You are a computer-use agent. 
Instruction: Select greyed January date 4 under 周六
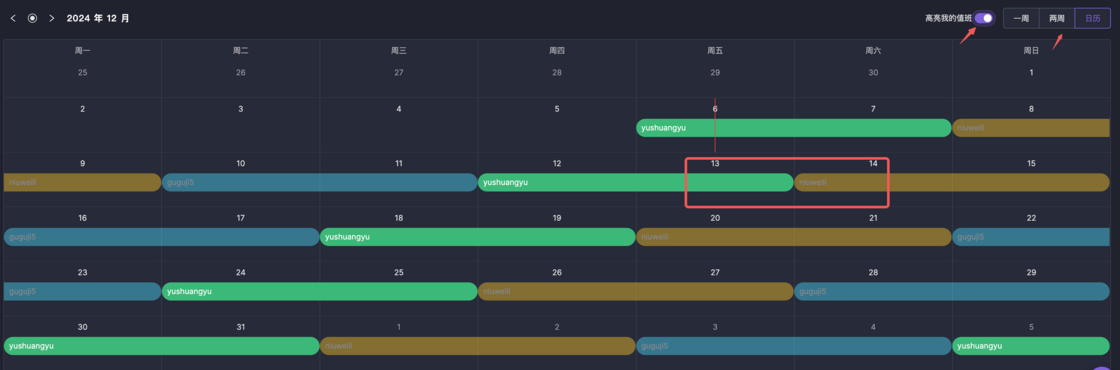[873, 327]
